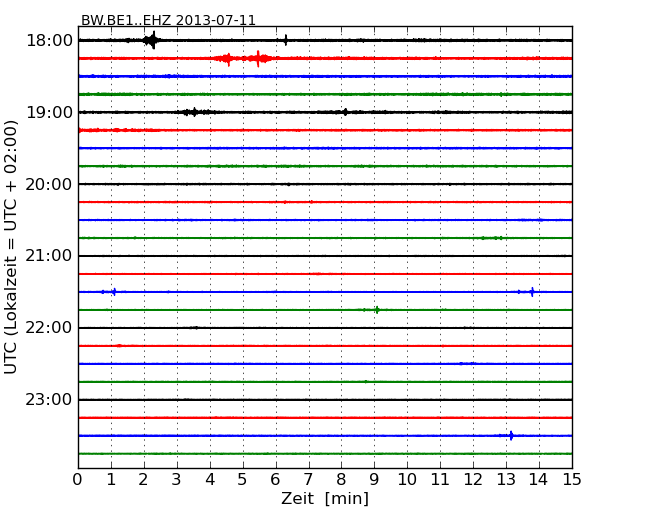
Task: Click the blue spike near minute 14 on the 21:30 trace
Action: click(x=532, y=292)
